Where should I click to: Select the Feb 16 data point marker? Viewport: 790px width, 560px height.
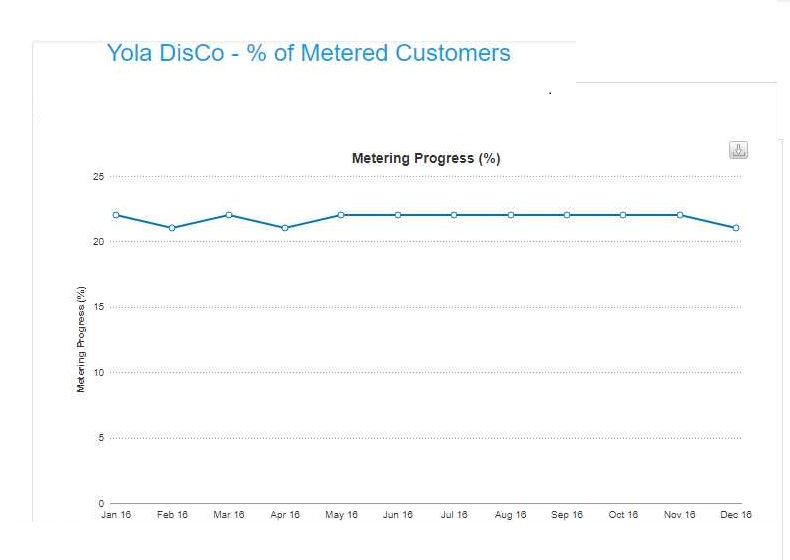point(172,228)
